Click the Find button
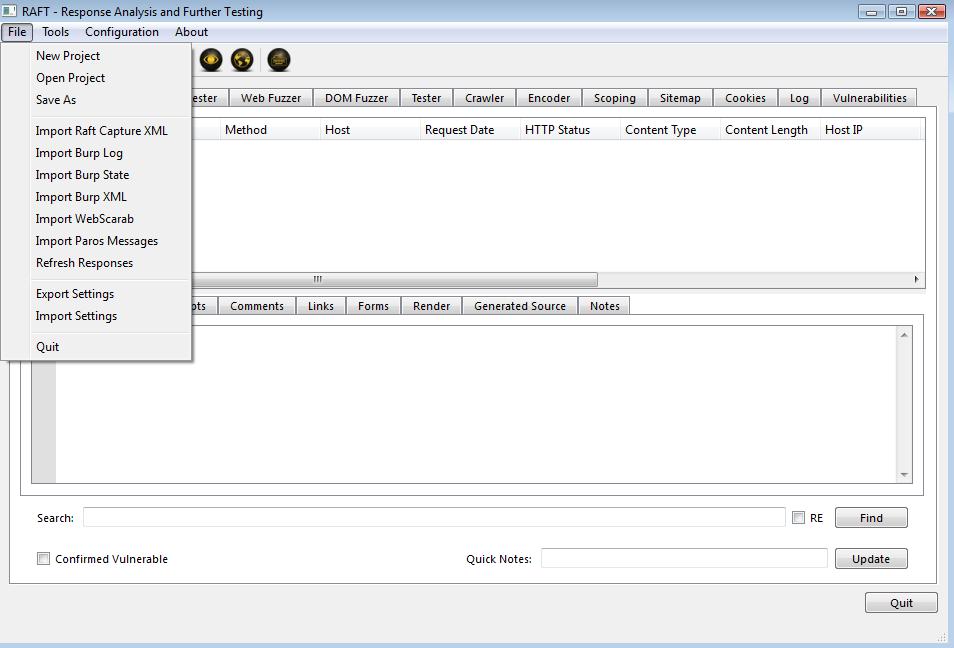954x648 pixels. click(x=871, y=518)
